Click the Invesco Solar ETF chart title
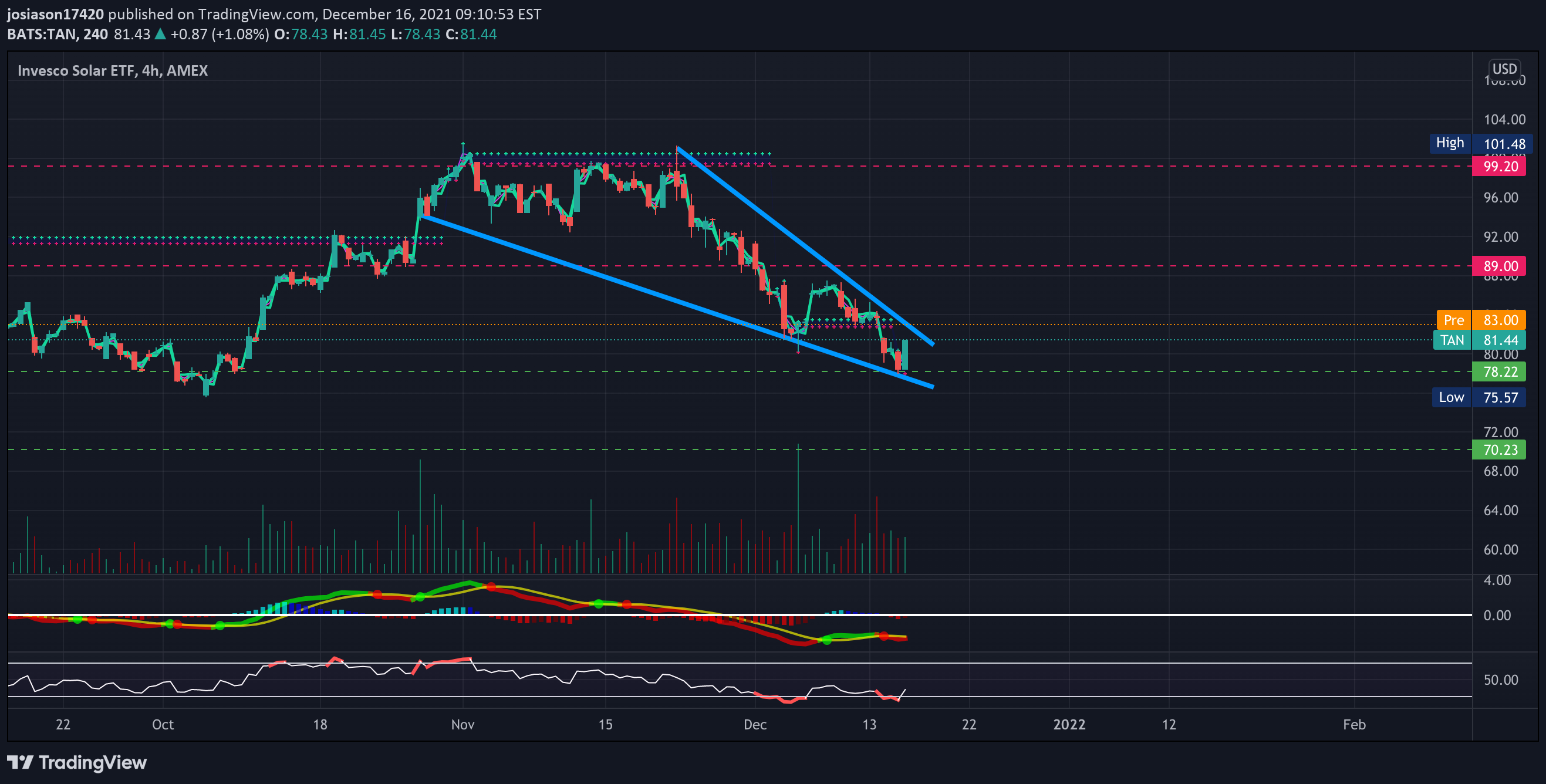1546x784 pixels. click(113, 70)
